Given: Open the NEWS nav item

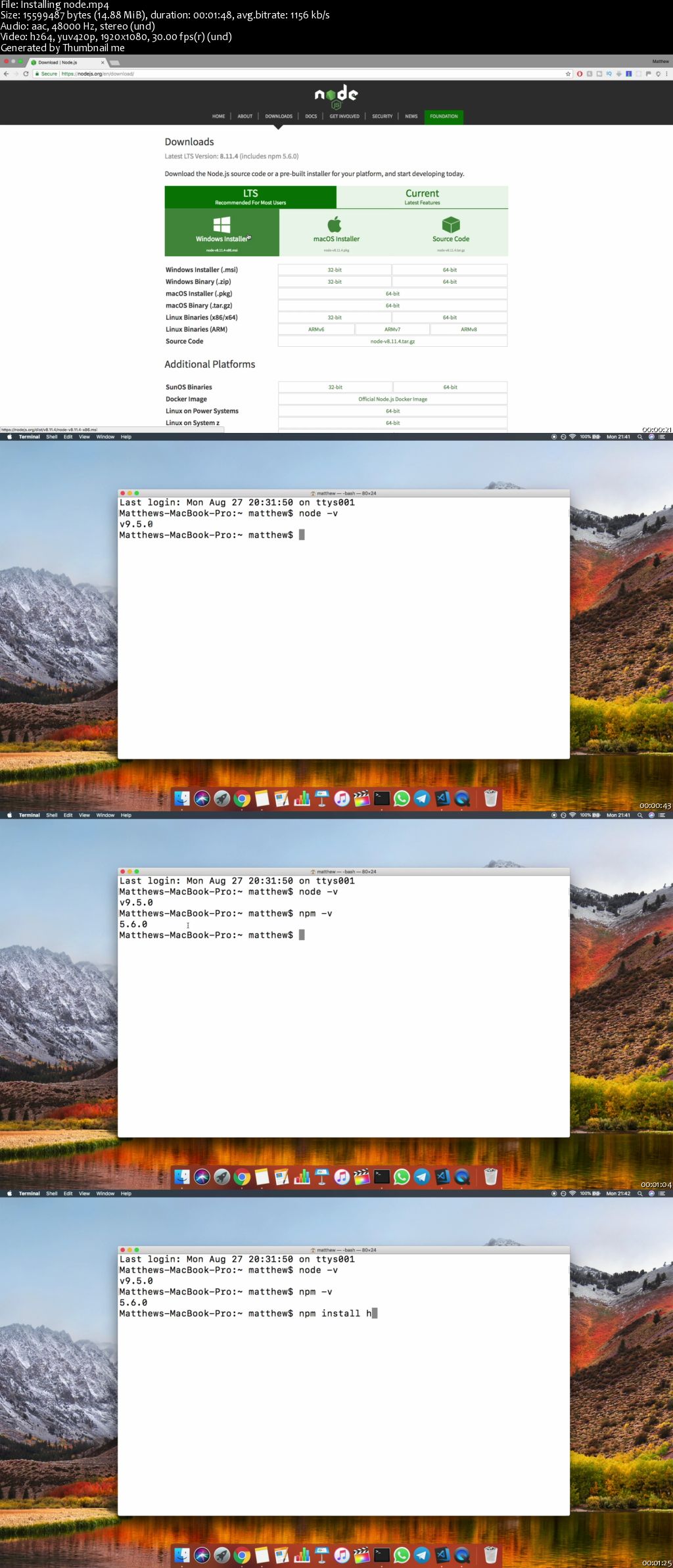Looking at the screenshot, I should 411,116.
